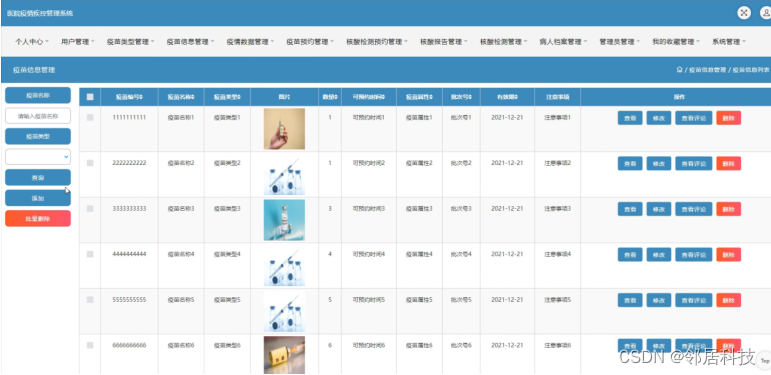
Task: Expand the 核酸检测预约管理 menu
Action: (377, 42)
